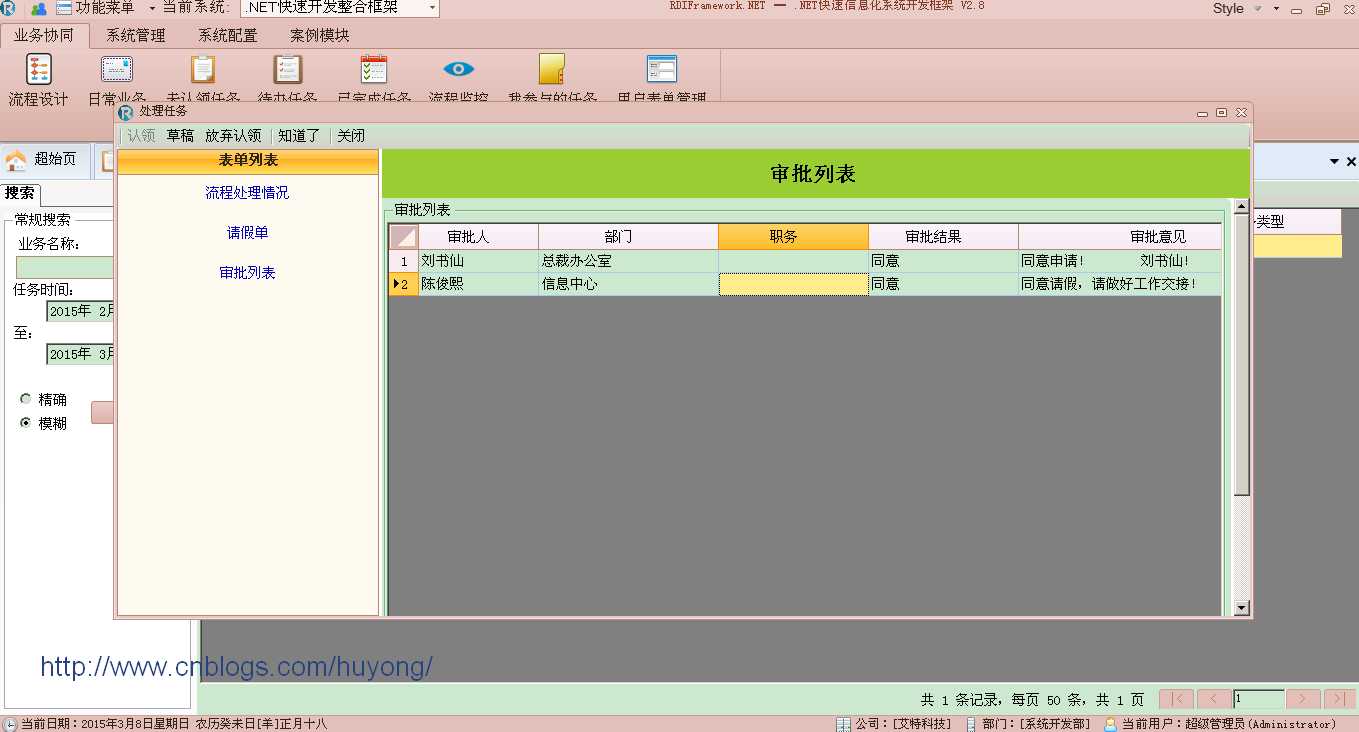Click highlighted empty 职务 cell for 陈俊熙
Screen dimensions: 1359x732
(x=793, y=284)
